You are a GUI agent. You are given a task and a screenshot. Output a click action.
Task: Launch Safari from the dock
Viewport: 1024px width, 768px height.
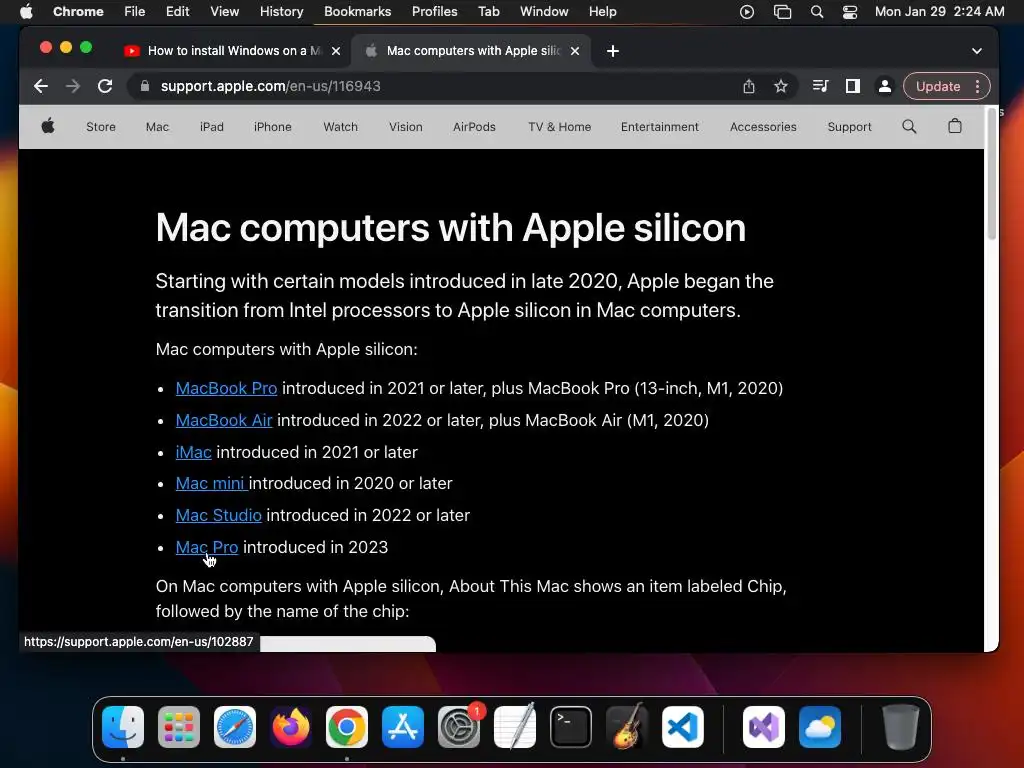click(x=234, y=726)
